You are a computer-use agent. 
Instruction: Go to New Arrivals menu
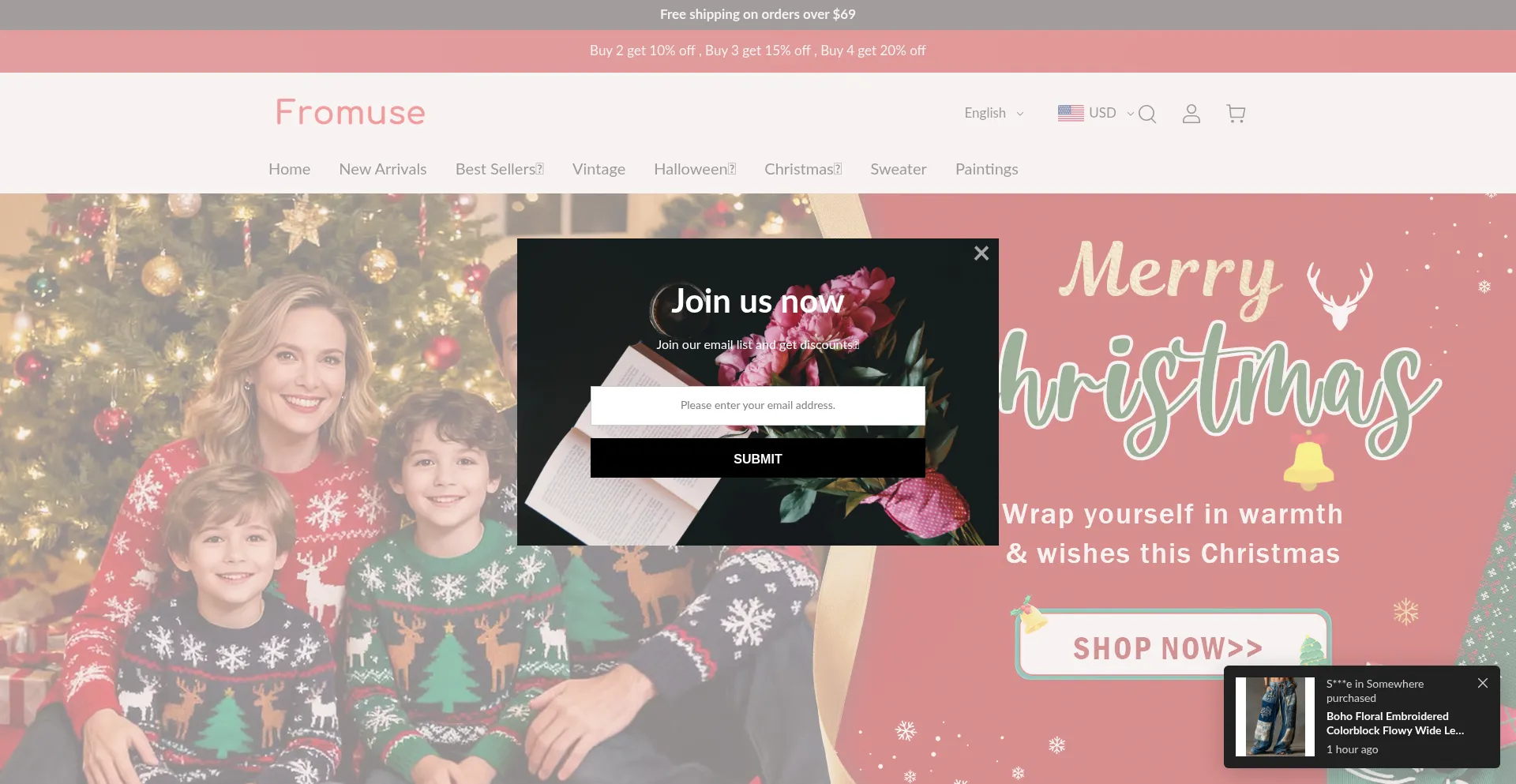[x=383, y=169]
